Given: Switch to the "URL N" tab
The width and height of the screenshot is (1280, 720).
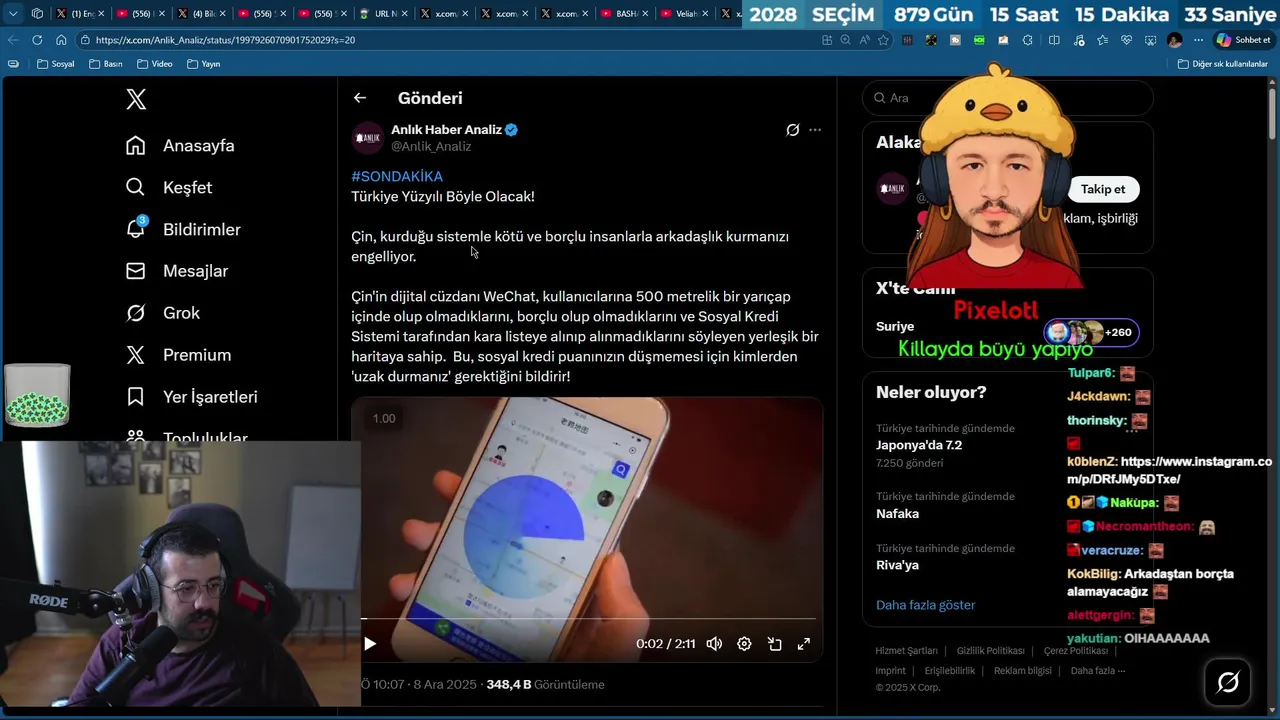Looking at the screenshot, I should coord(384,14).
